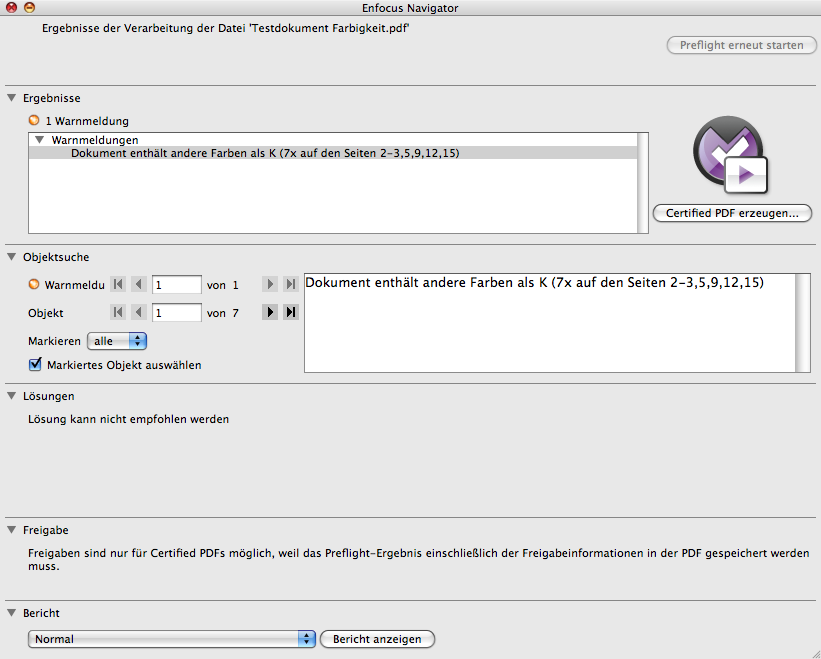This screenshot has width=821, height=659.
Task: Go to next Warnmeldung arrow
Action: [269, 285]
